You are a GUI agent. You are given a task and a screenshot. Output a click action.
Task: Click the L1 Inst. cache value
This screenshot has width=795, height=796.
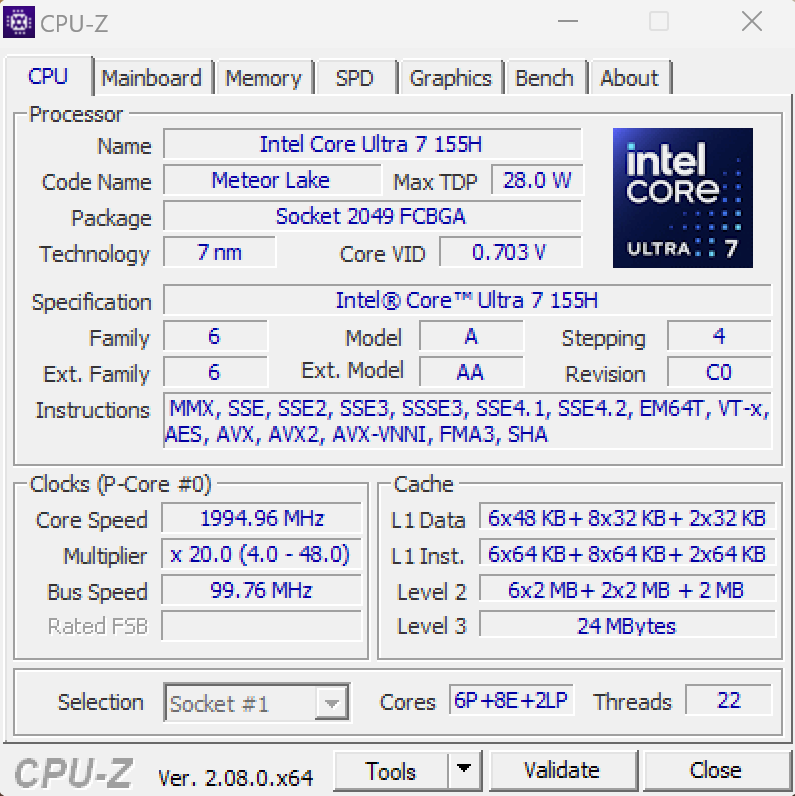coord(627,555)
